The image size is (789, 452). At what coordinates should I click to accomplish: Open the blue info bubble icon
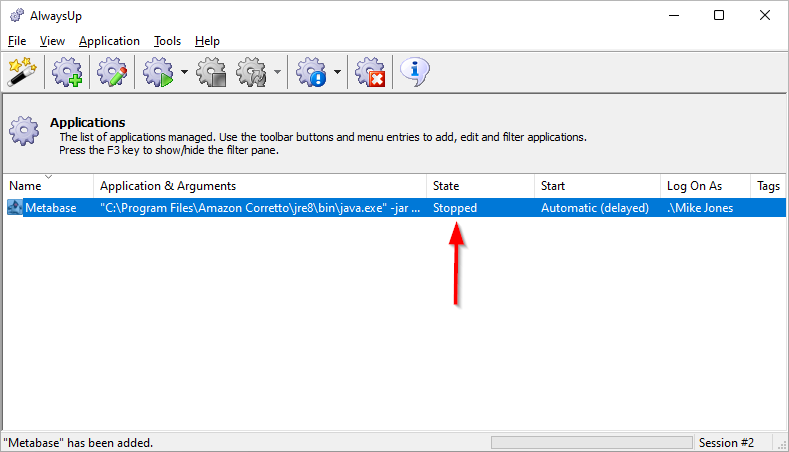point(415,72)
